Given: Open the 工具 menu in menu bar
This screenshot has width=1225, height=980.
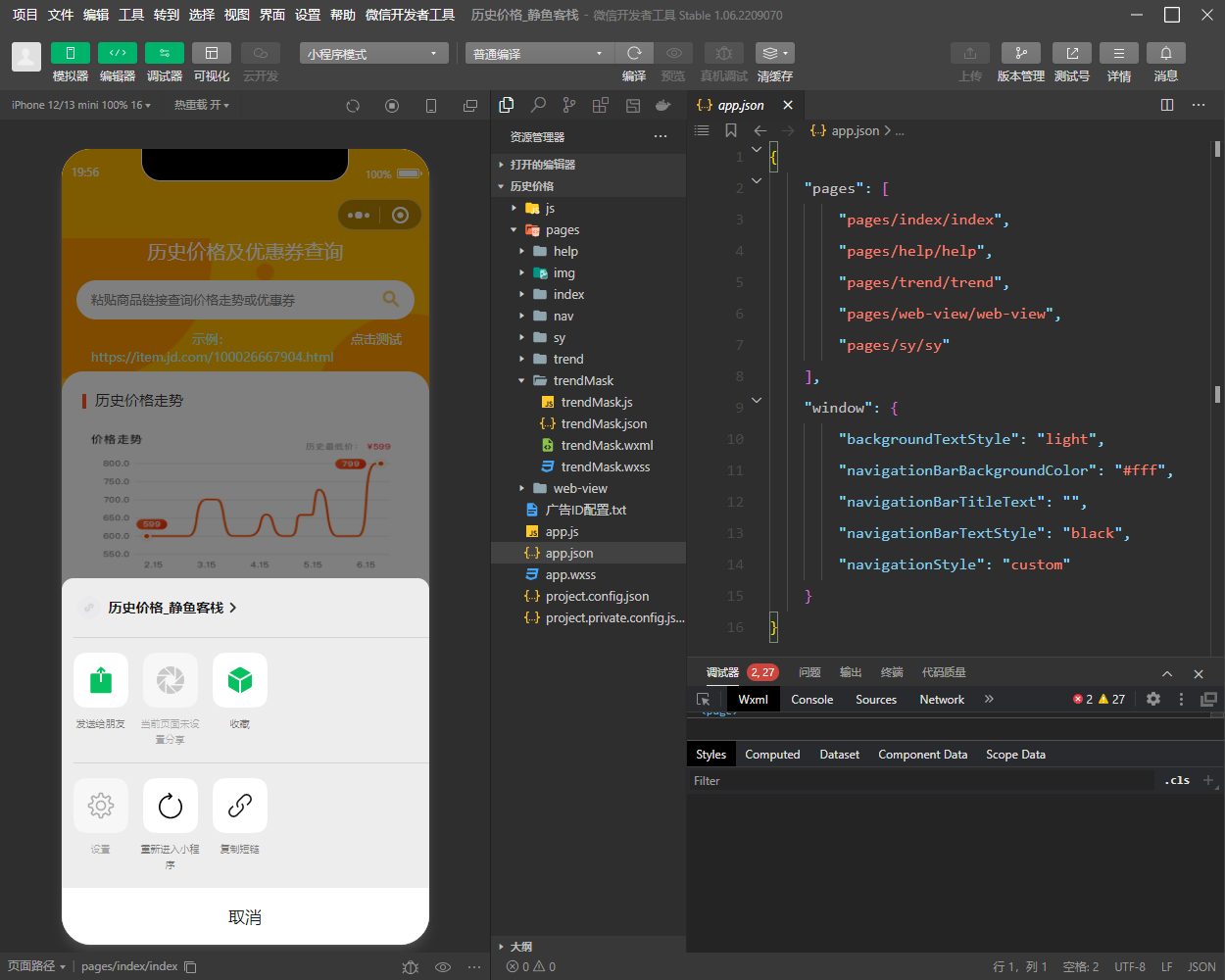Looking at the screenshot, I should (131, 15).
